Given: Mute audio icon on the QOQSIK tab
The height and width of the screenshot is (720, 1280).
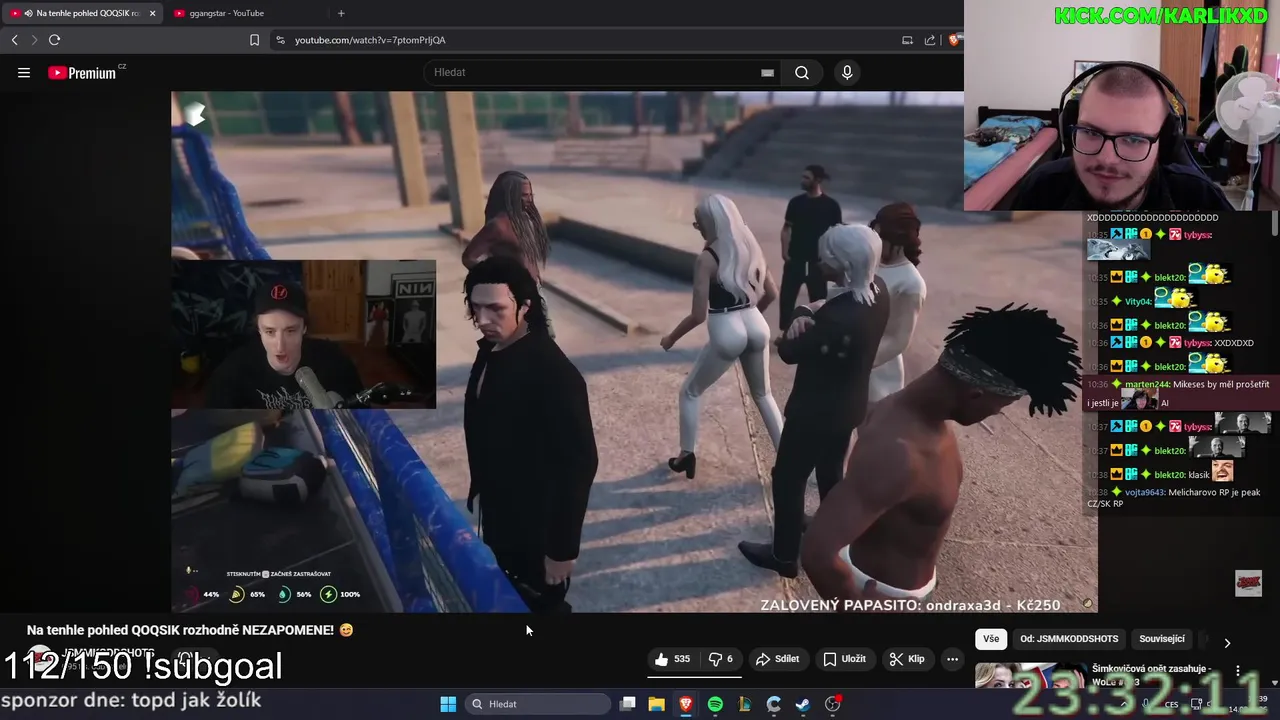Looking at the screenshot, I should [28, 13].
